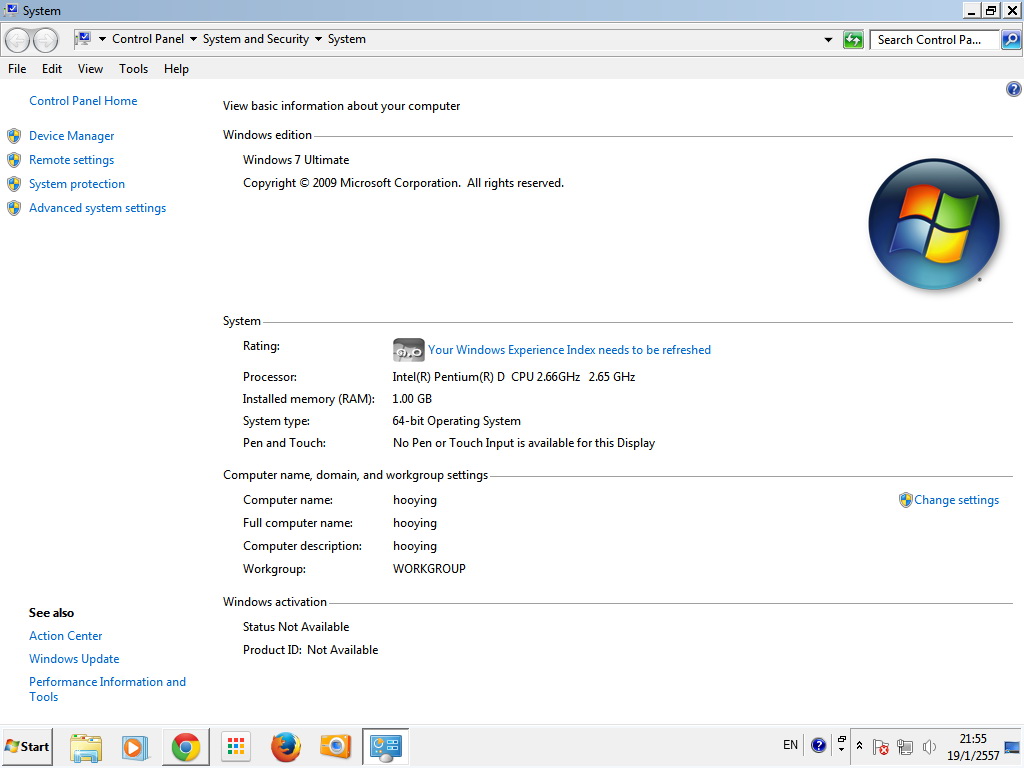The image size is (1024, 768).
Task: Click the Control Panel taskbar button
Action: coord(385,747)
